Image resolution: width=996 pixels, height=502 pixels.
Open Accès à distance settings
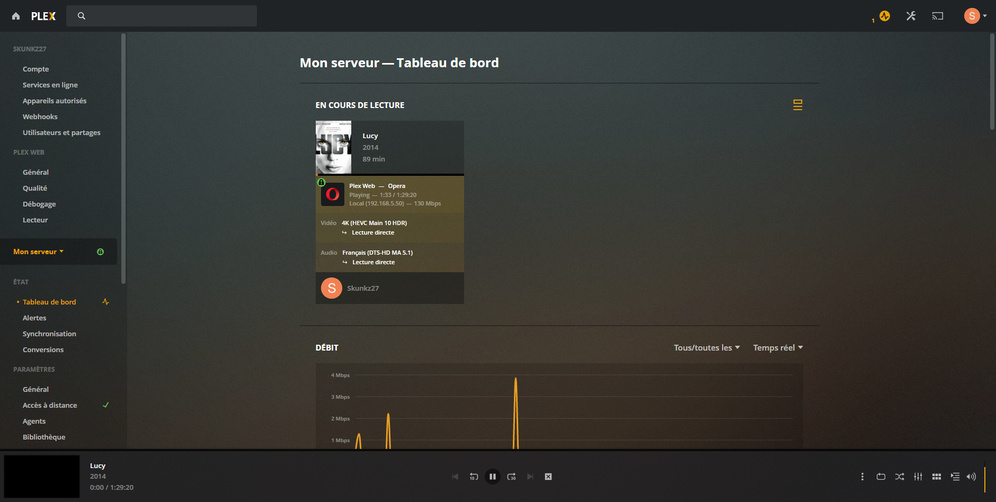[50, 405]
